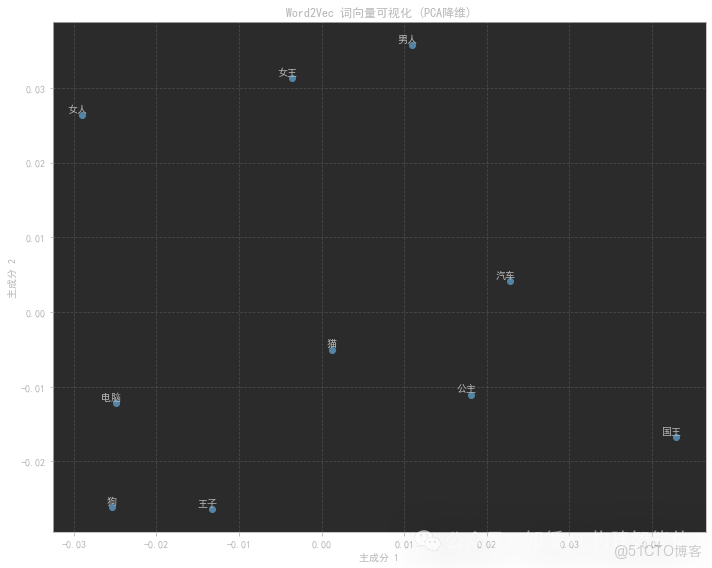The image size is (712, 568).
Task: Click the data point labeled 国王
Action: pyautogui.click(x=676, y=437)
